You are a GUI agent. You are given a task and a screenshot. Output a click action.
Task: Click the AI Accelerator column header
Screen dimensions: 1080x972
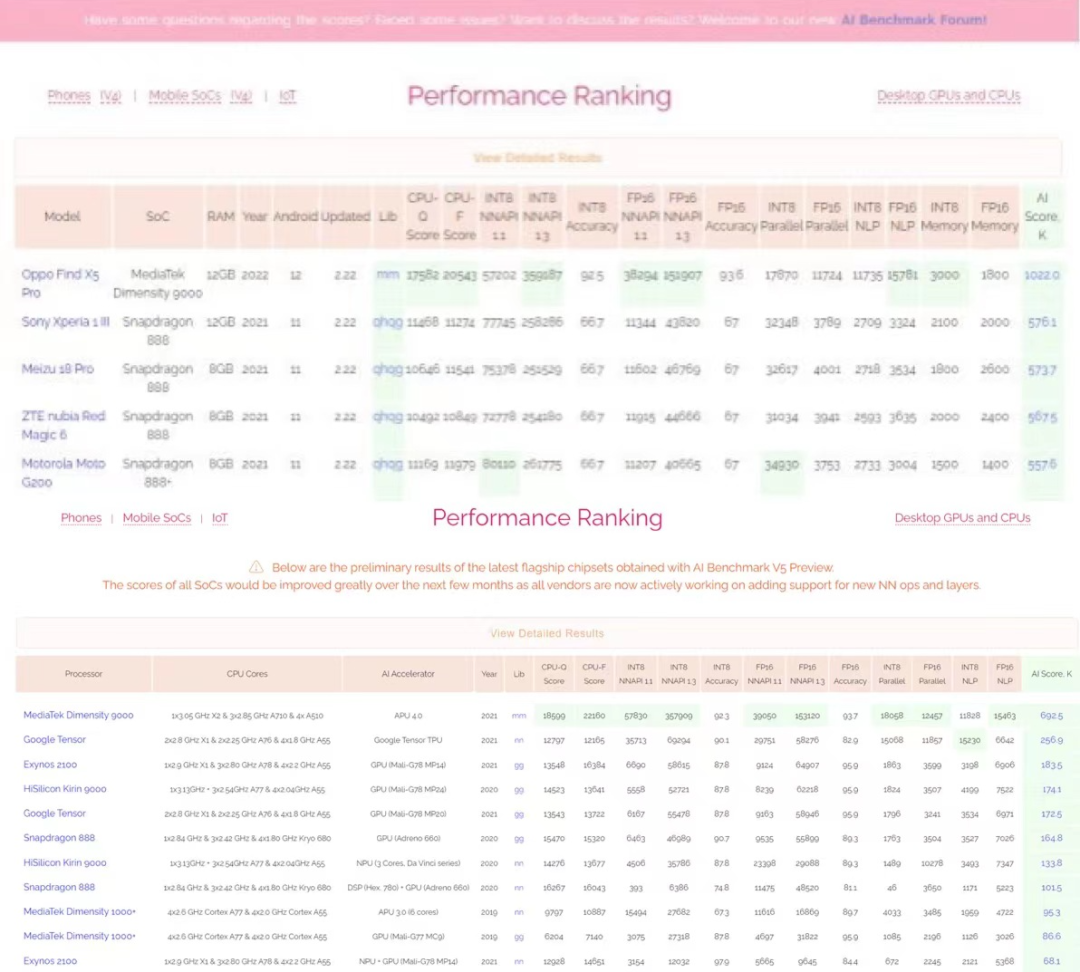click(x=406, y=674)
